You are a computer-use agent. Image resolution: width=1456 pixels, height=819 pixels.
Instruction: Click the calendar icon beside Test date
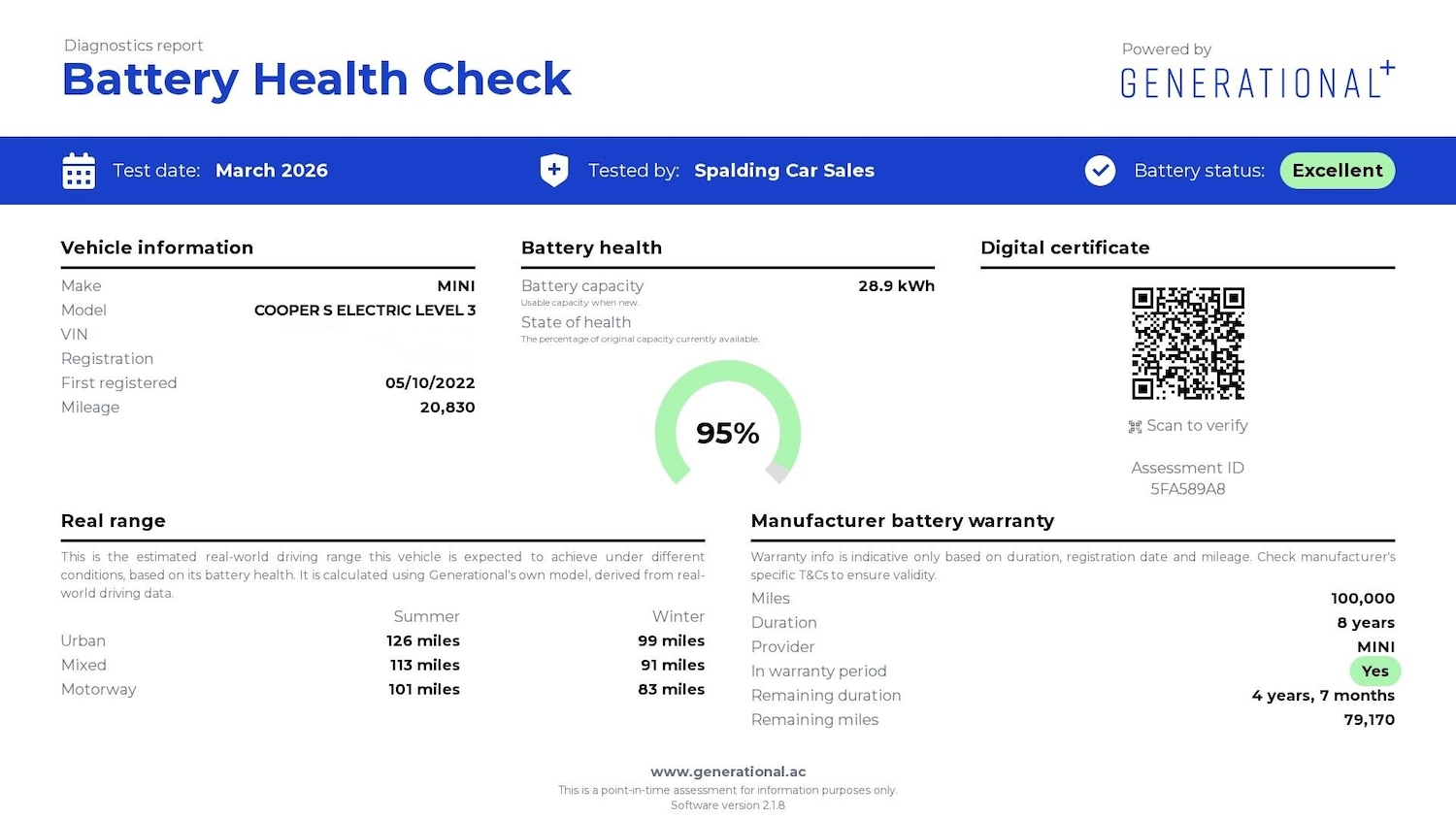pos(79,171)
